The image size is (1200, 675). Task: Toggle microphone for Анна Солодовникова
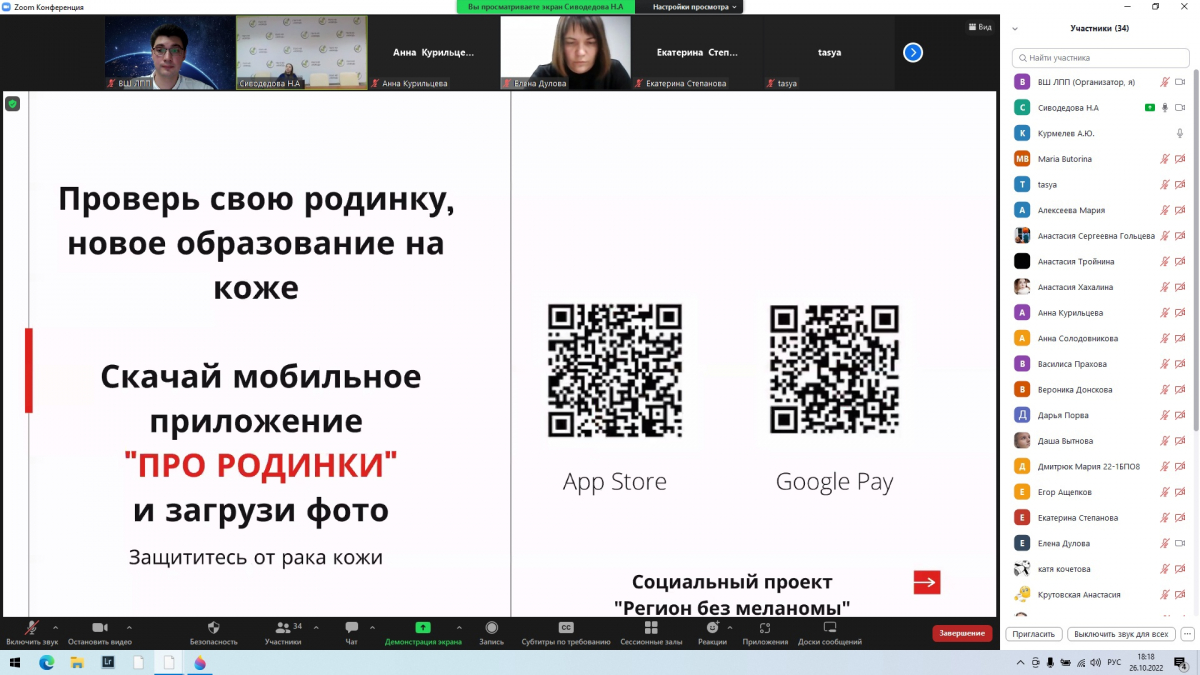1164,338
